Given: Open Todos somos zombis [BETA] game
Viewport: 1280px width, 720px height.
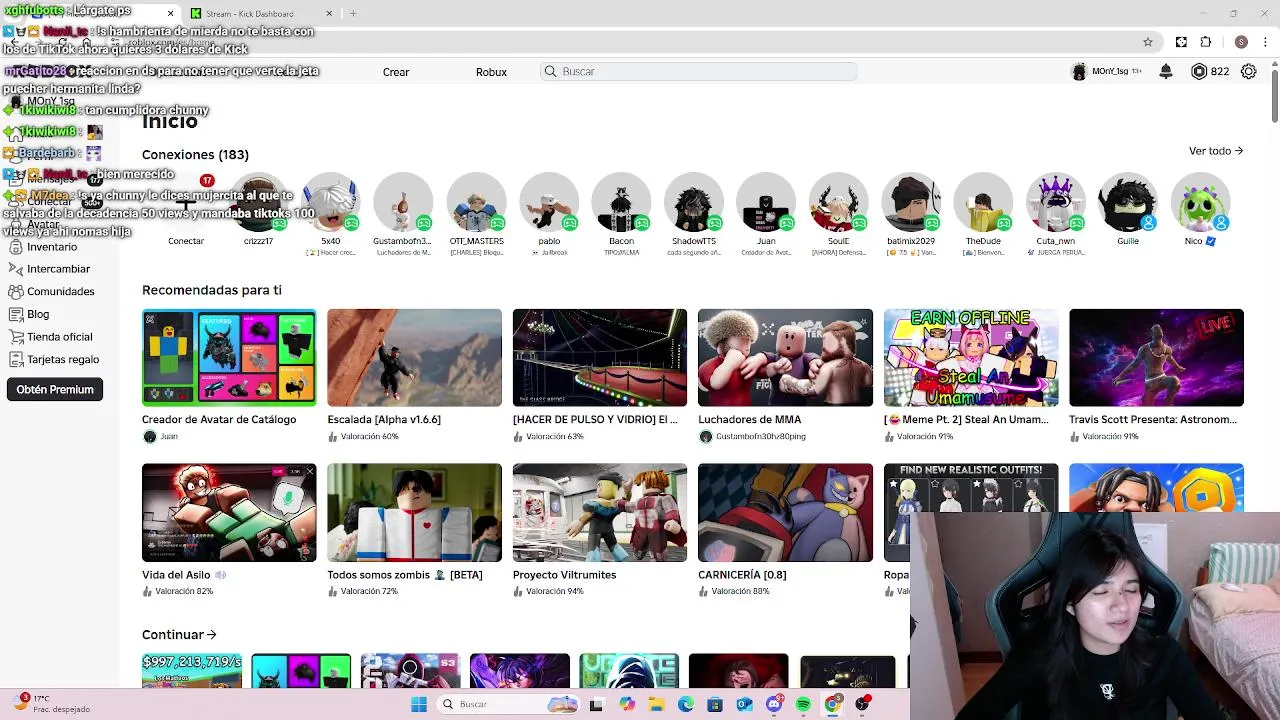Looking at the screenshot, I should click(x=414, y=512).
